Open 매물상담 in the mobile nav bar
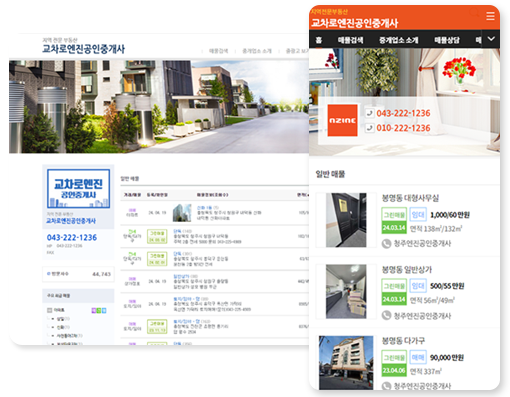This screenshot has height=397, width=510. pos(447,40)
